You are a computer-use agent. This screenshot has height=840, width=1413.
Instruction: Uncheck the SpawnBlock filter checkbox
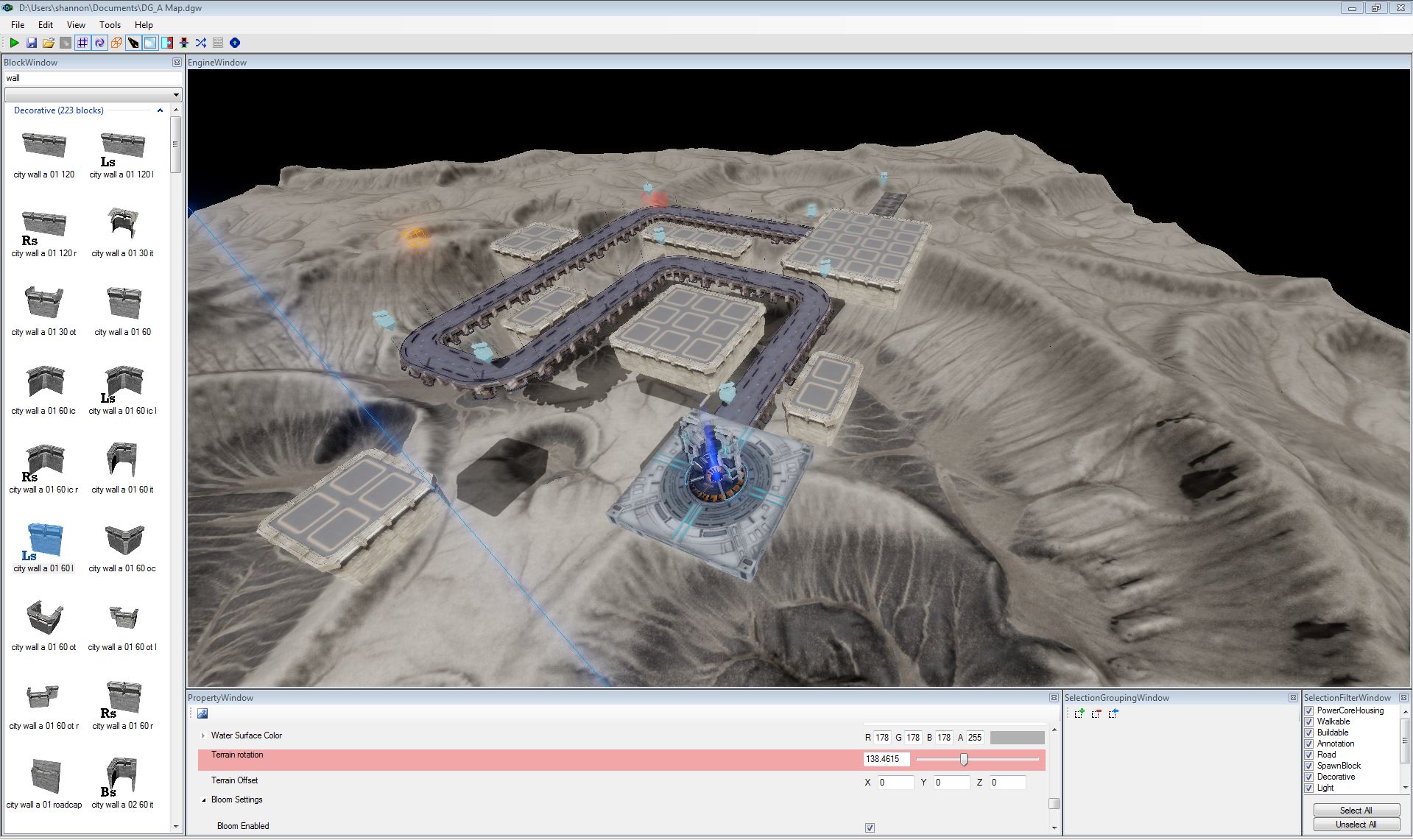click(x=1309, y=766)
